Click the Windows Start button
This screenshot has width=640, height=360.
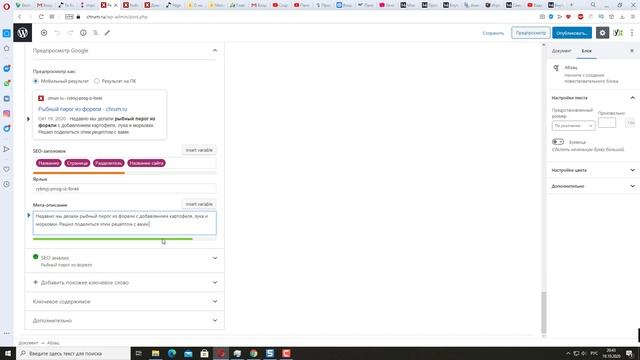(x=8, y=353)
